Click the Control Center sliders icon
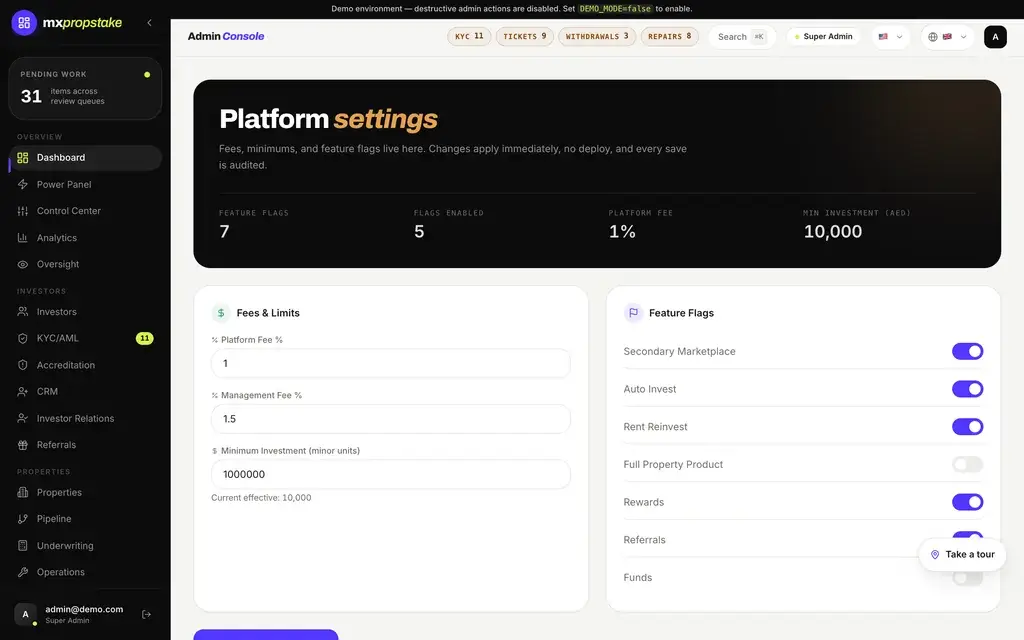 pos(23,211)
